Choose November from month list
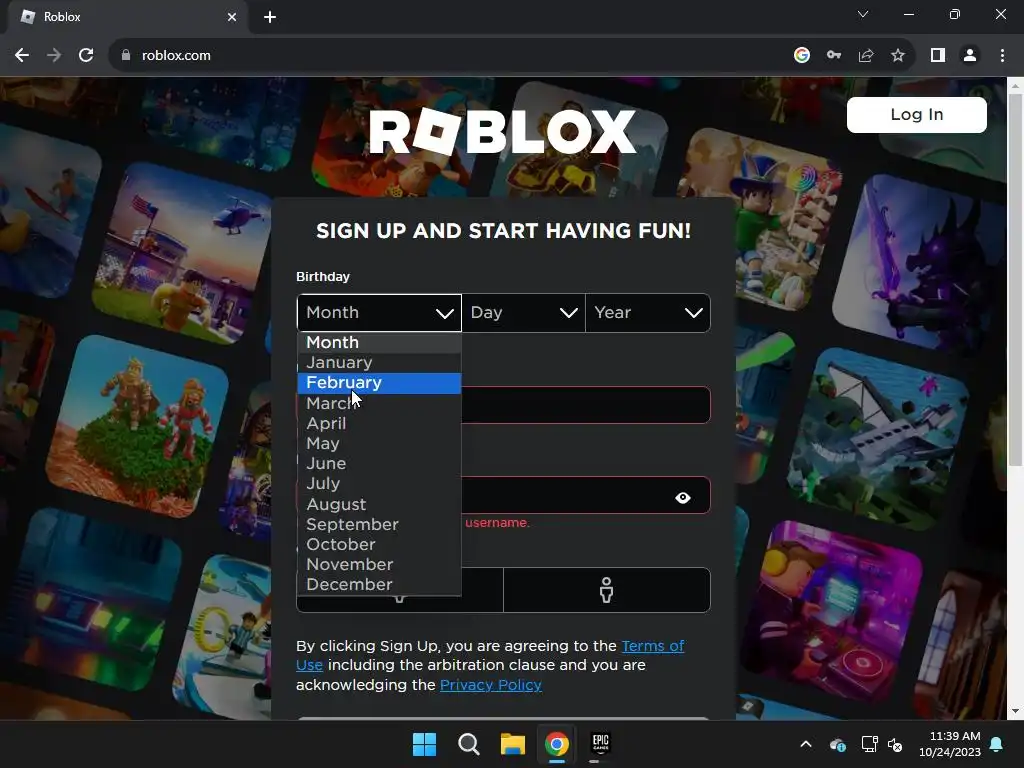Image resolution: width=1024 pixels, height=768 pixels. coord(379,564)
